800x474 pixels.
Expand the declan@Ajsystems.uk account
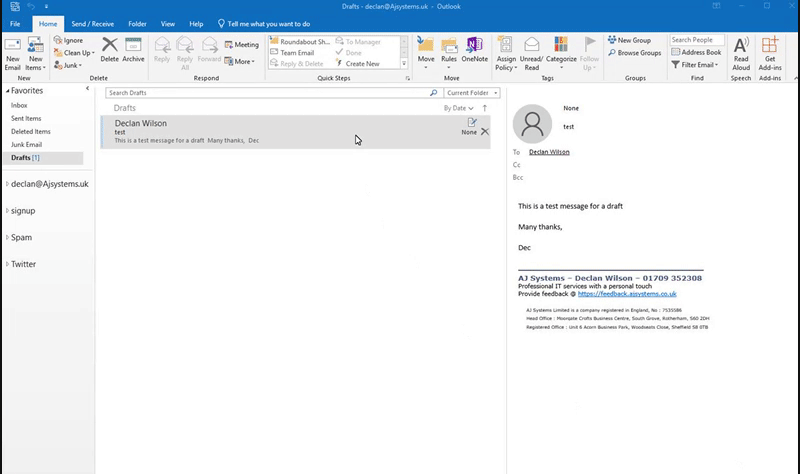click(x=7, y=184)
